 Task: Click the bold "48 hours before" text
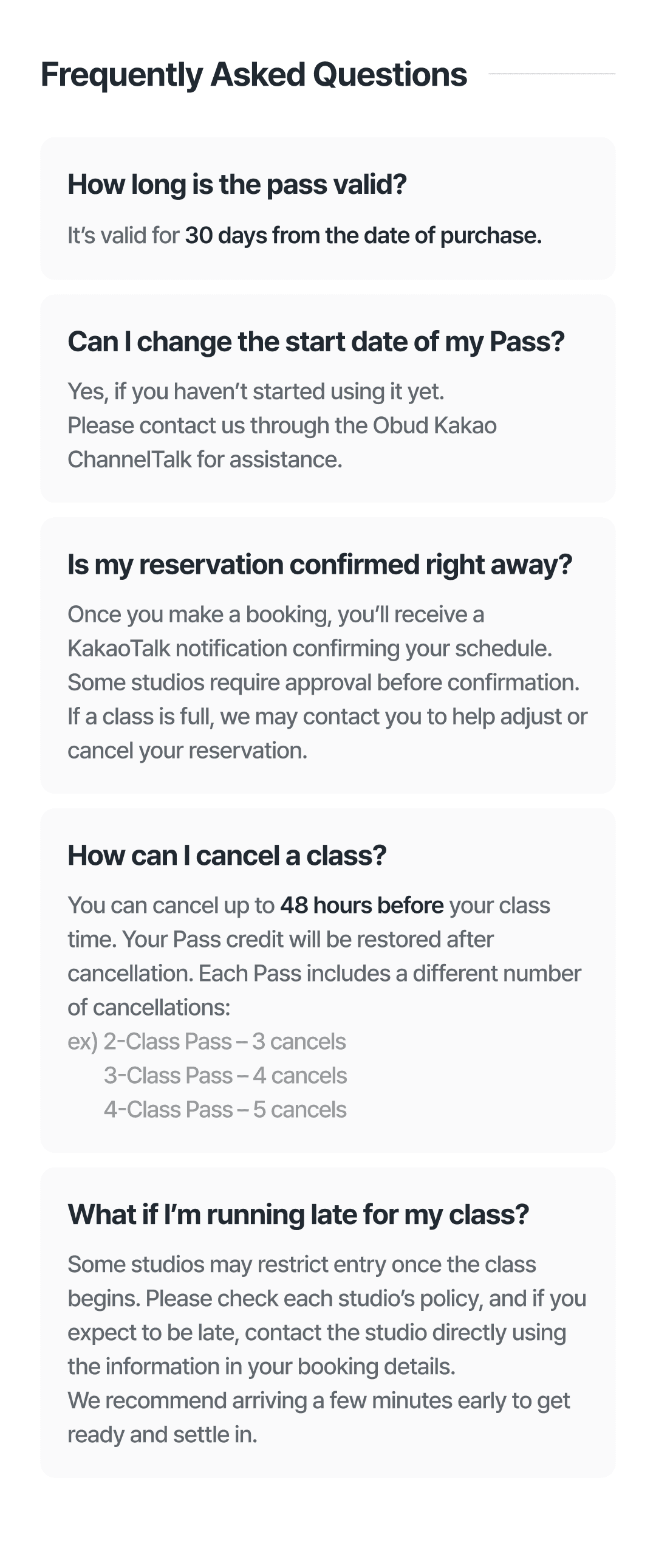pos(361,905)
